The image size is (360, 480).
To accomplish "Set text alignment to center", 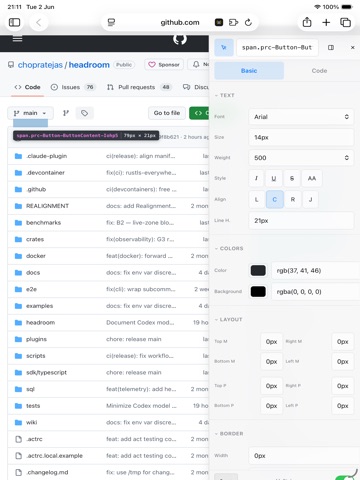I will tap(275, 199).
